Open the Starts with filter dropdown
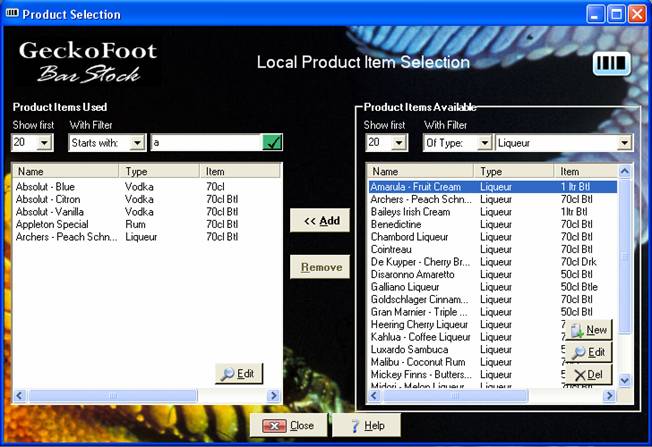This screenshot has height=447, width=652. coord(137,144)
